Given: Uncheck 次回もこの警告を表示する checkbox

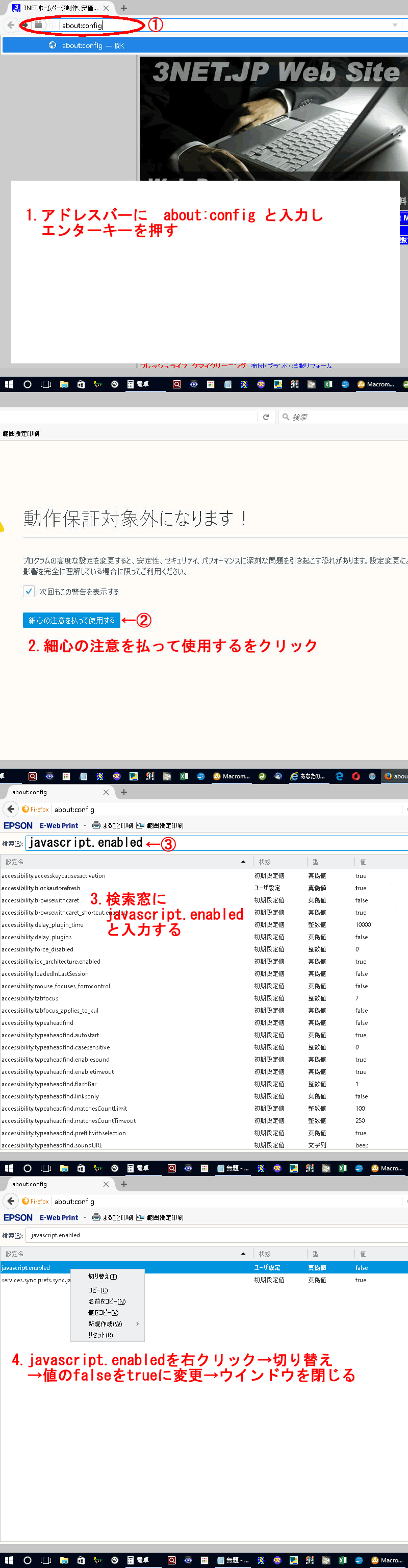Looking at the screenshot, I should pos(29,591).
